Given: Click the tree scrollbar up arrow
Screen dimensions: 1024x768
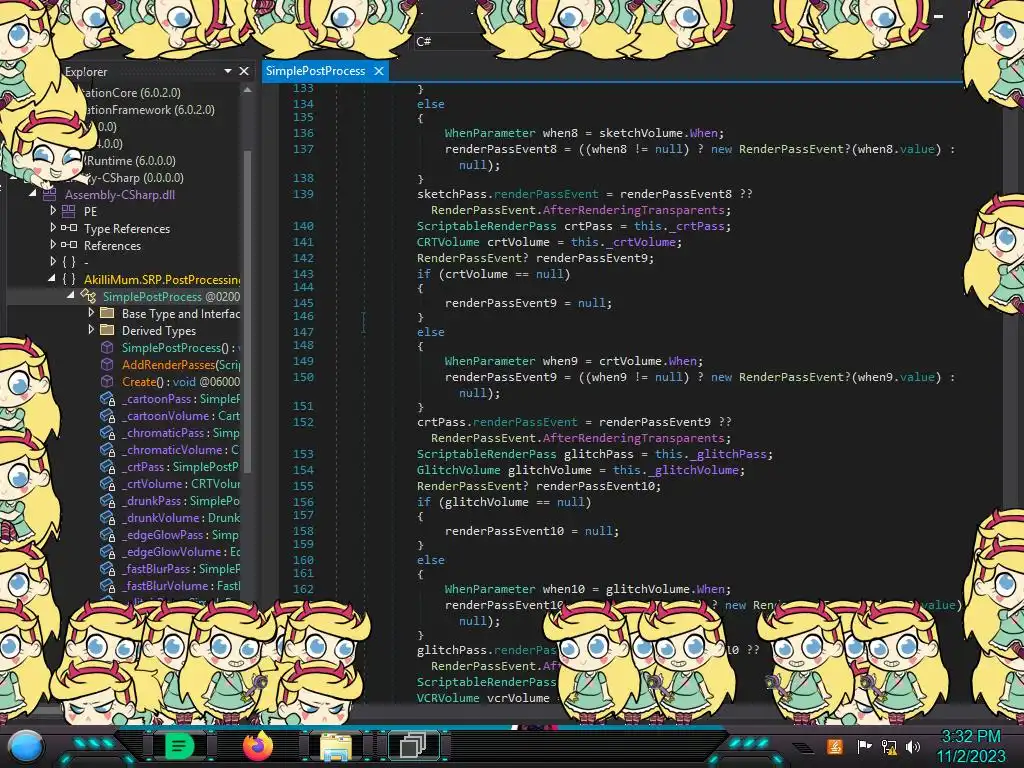Looking at the screenshot, I should pyautogui.click(x=248, y=90).
